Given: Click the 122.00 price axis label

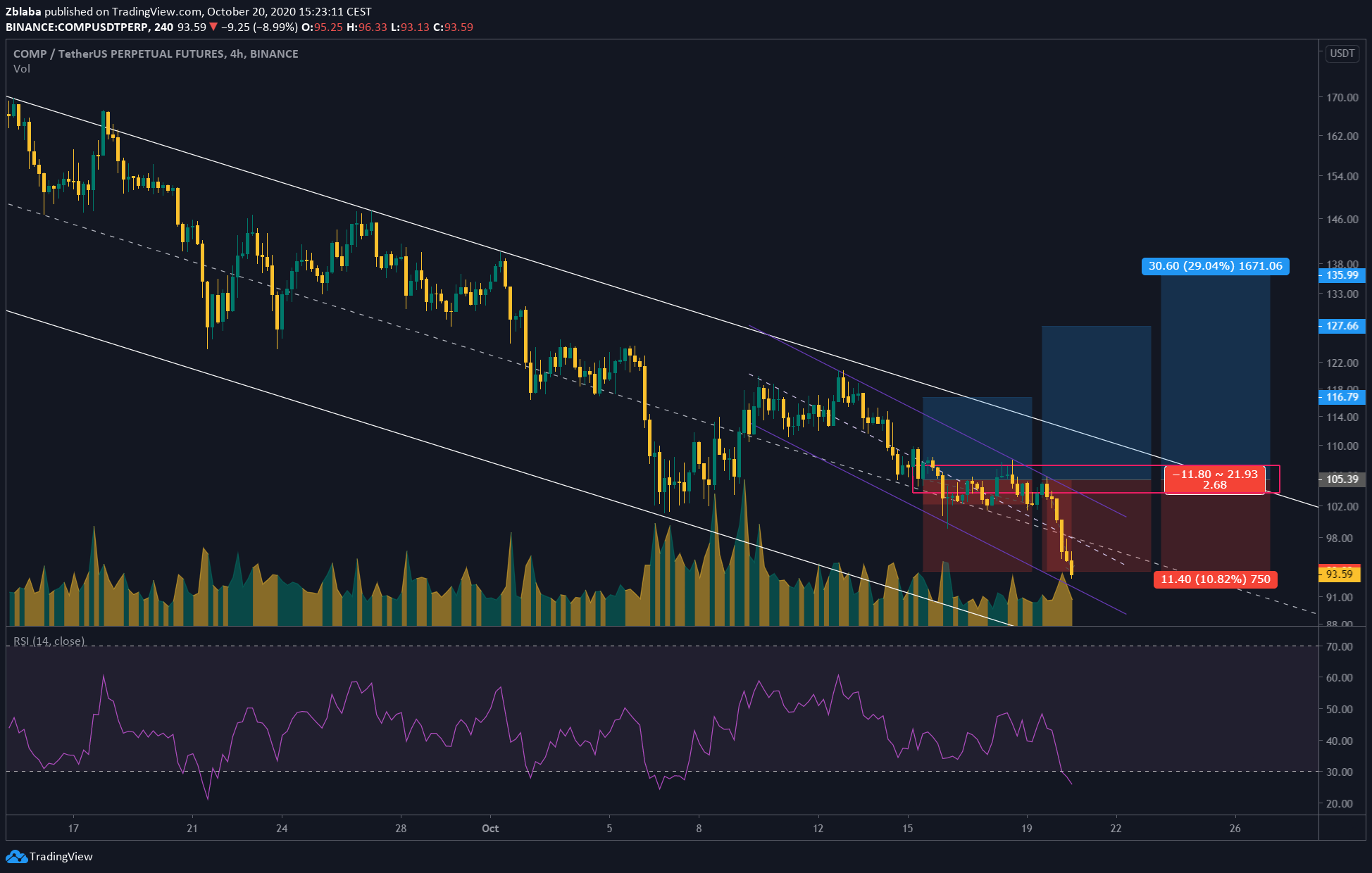Looking at the screenshot, I should 1342,363.
